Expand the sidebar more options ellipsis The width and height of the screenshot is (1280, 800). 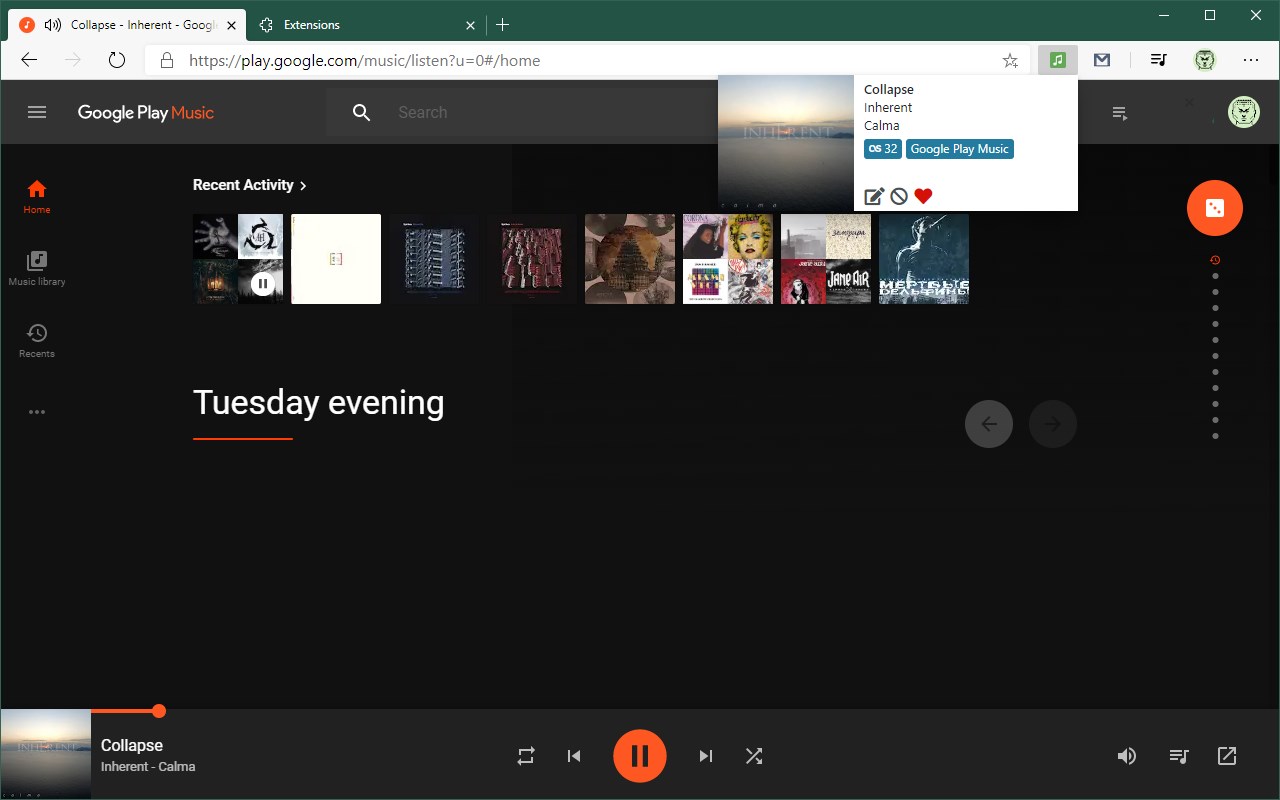point(37,412)
